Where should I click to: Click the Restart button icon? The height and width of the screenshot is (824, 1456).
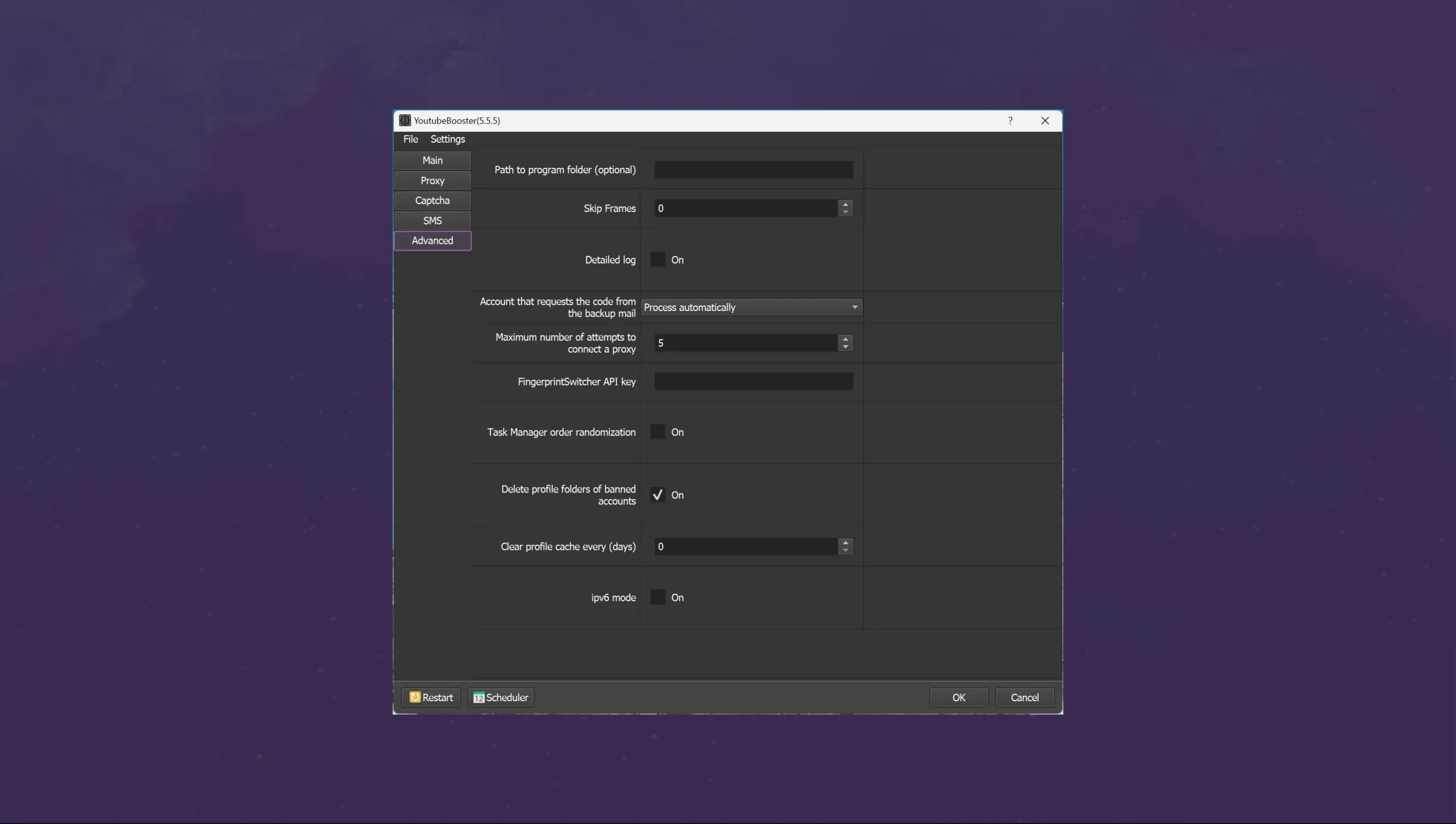coord(415,697)
